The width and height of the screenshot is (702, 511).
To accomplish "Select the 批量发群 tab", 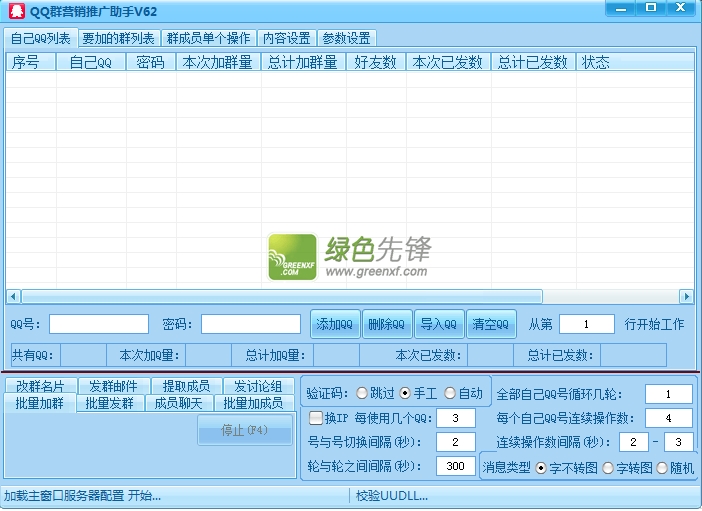I will 110,403.
